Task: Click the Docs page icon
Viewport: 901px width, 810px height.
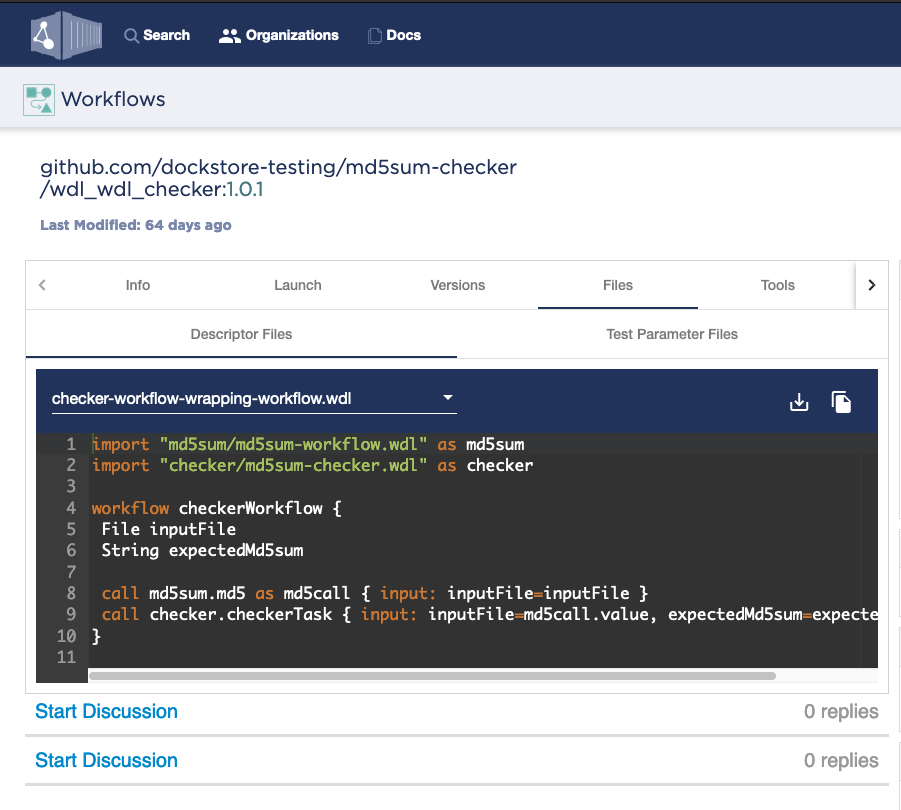Action: [x=375, y=36]
